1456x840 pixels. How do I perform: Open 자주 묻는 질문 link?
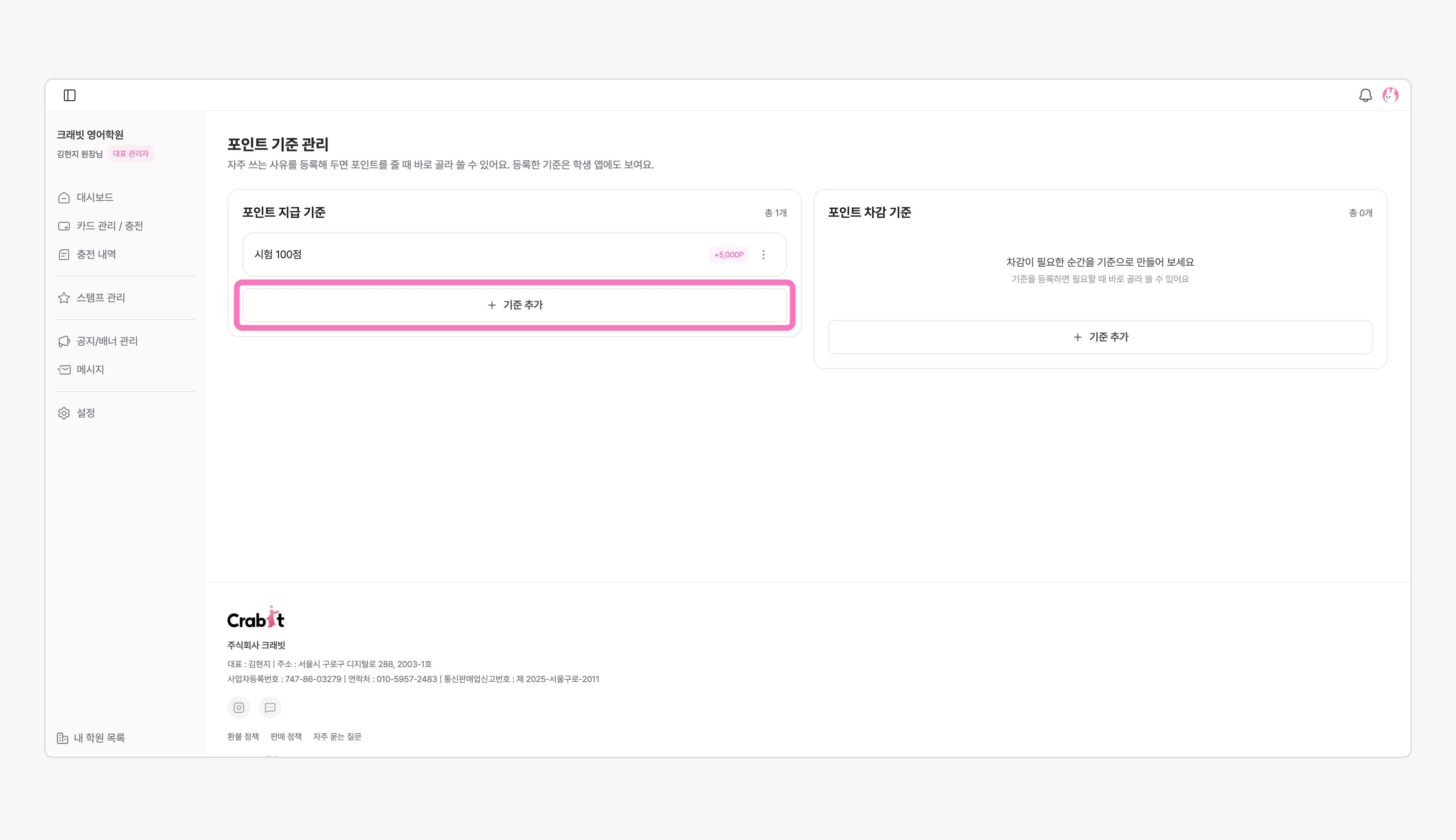tap(337, 737)
